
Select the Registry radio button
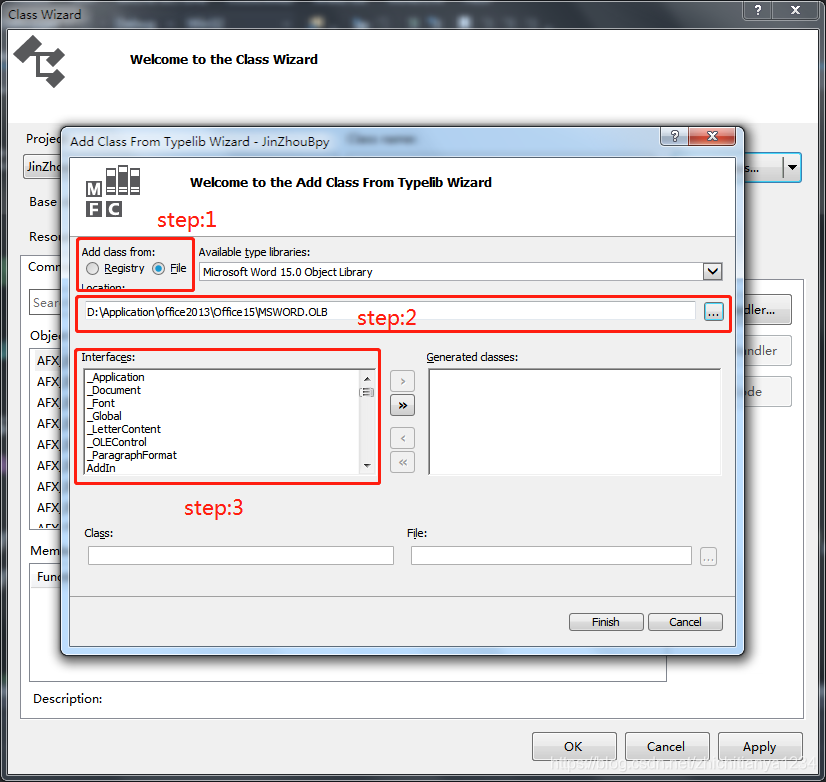(92, 269)
